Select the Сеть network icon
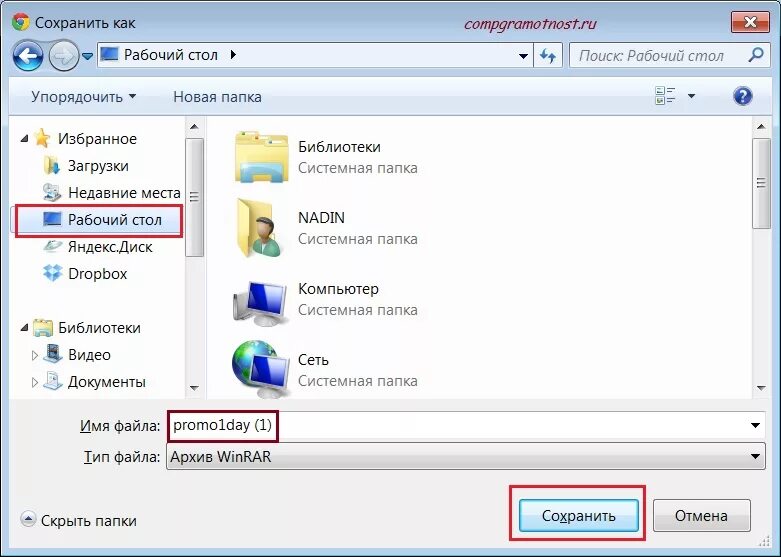This screenshot has width=781, height=557. 261,370
